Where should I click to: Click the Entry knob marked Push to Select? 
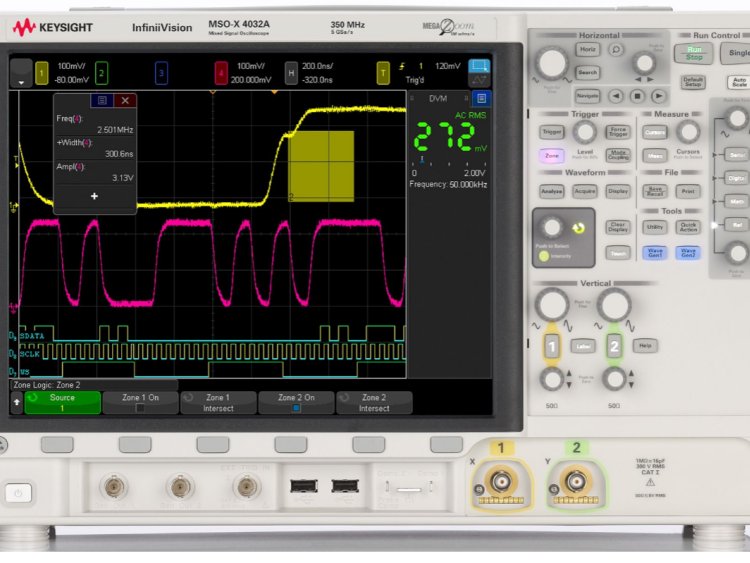(551, 228)
